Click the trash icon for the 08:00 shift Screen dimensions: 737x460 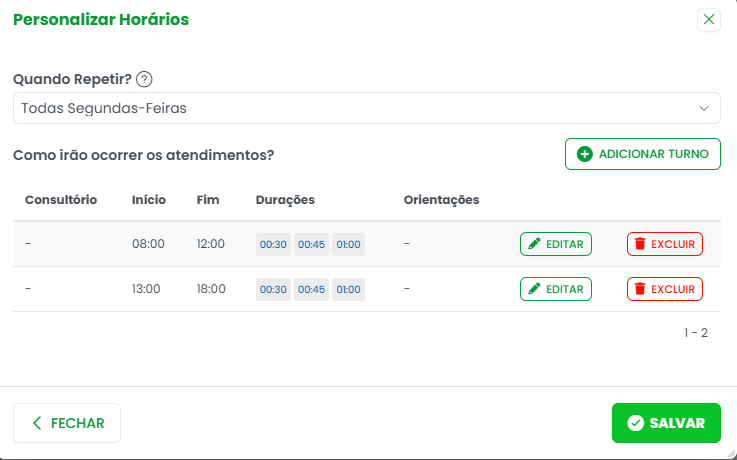click(640, 244)
